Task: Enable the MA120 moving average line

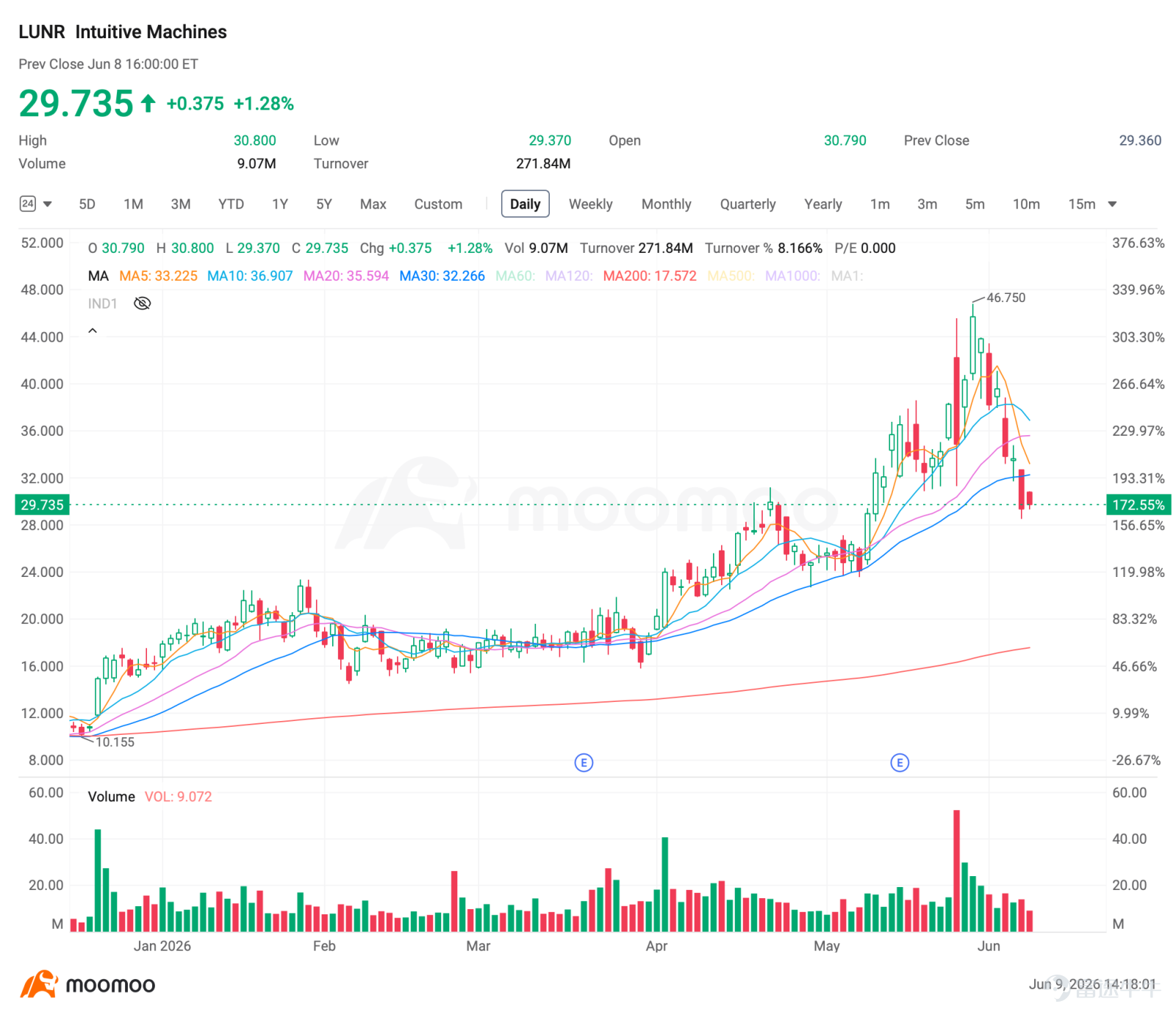Action: coord(569,276)
